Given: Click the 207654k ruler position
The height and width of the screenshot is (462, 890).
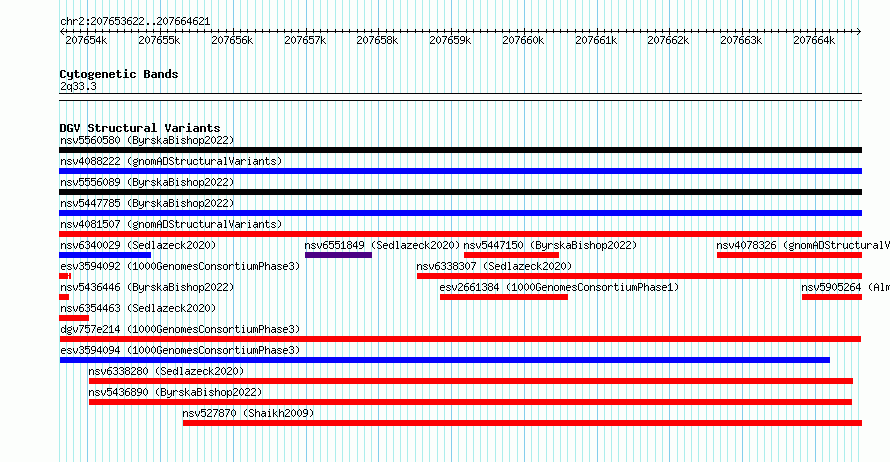Looking at the screenshot, I should click(86, 40).
